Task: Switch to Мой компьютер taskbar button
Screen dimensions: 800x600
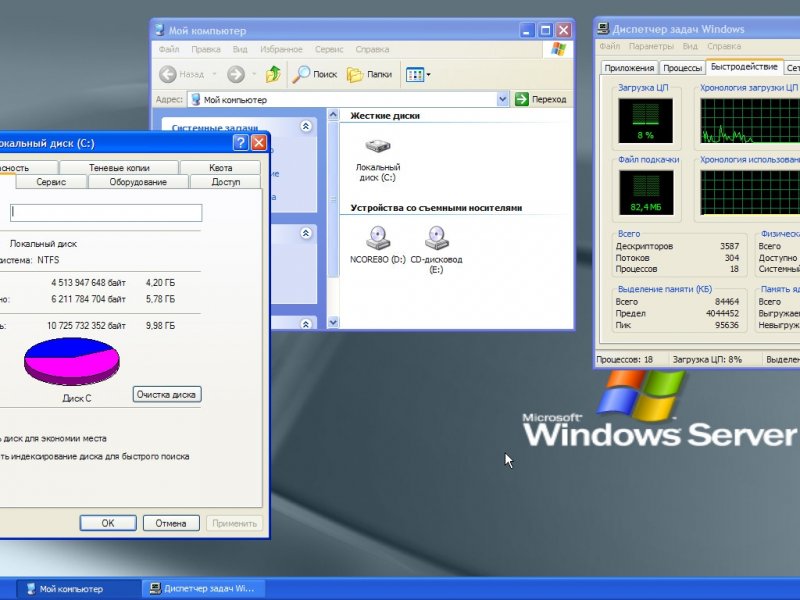Action: pos(79,589)
